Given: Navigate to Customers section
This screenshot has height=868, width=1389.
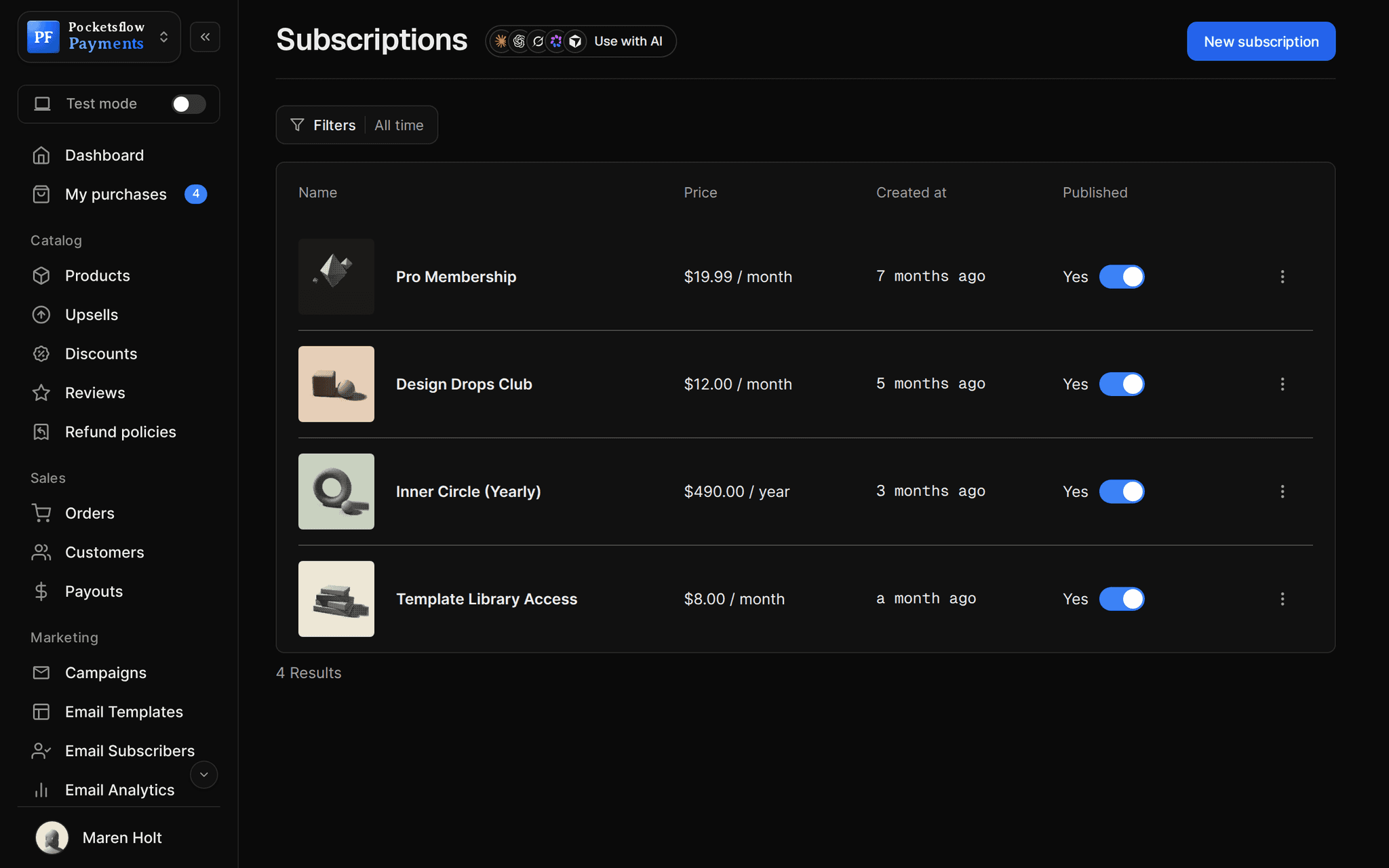Looking at the screenshot, I should (x=104, y=553).
